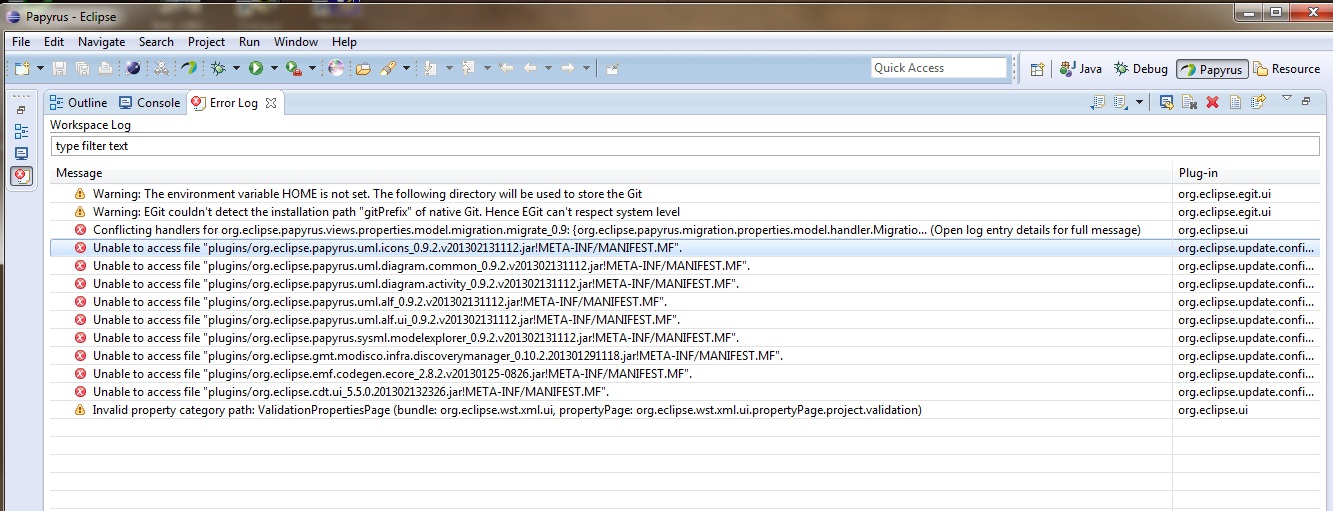Image resolution: width=1333 pixels, height=511 pixels.
Task: Click the Restore Log icon
Action: 1258,102
